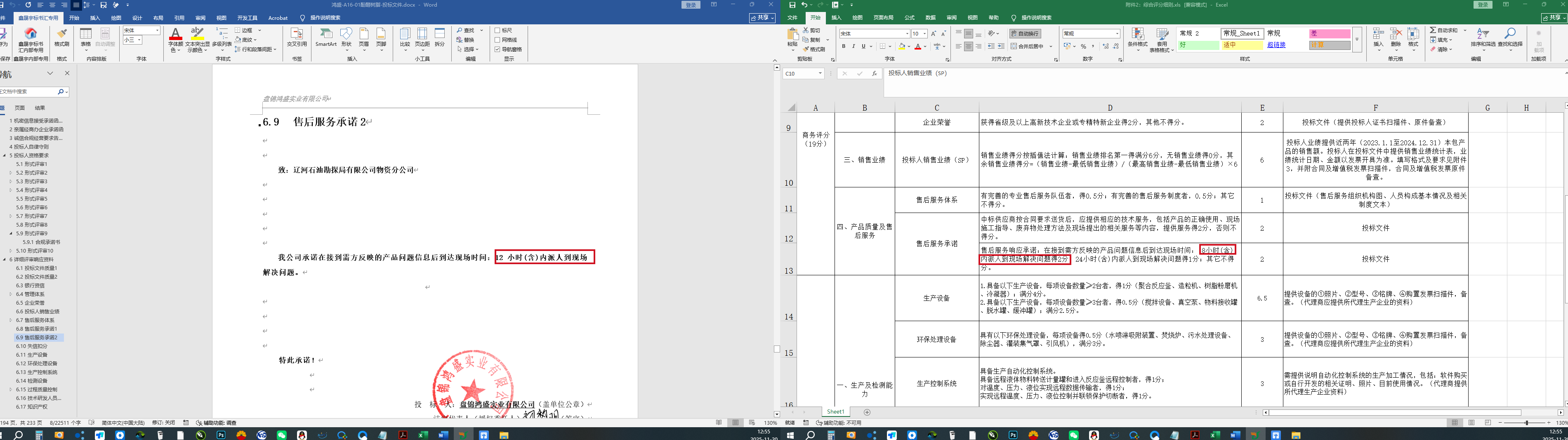Toggle center alignment in Excel's alignment group
The width and height of the screenshot is (1568, 440).
[969, 46]
